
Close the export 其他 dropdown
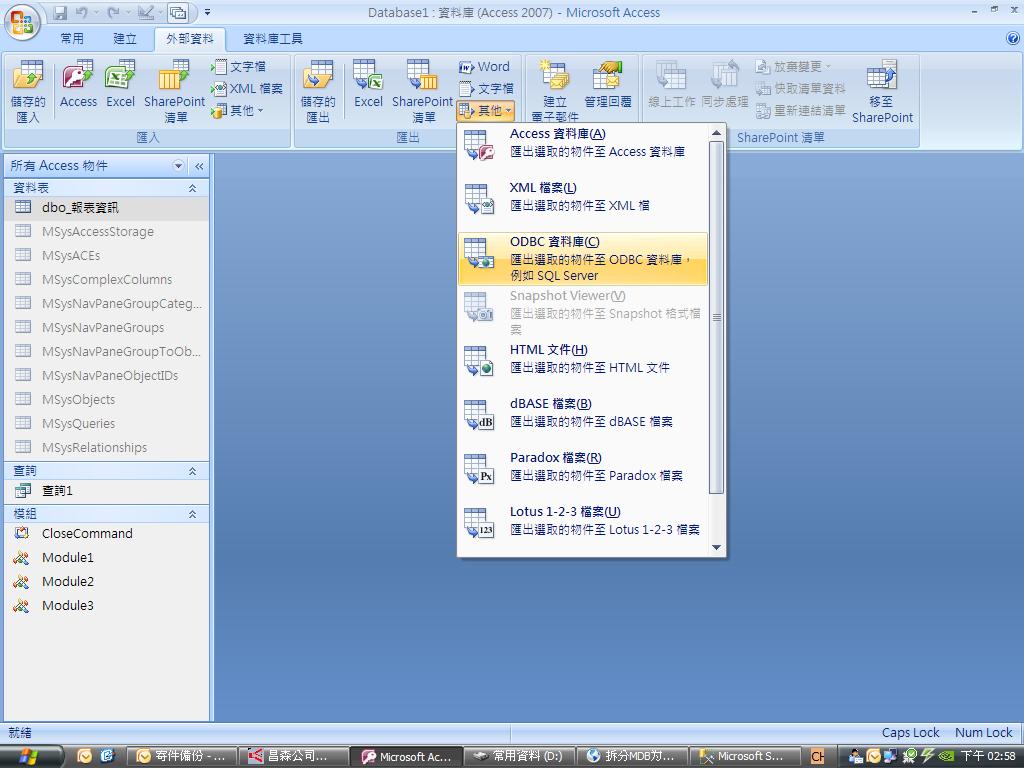[486, 111]
